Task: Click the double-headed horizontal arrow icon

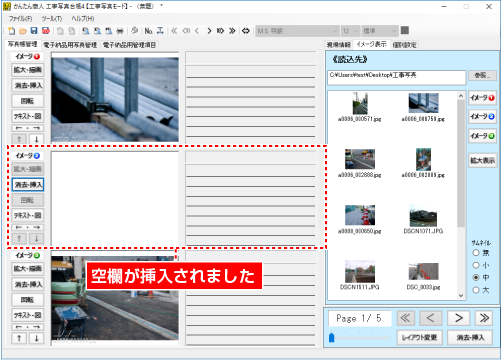Action: 246,31
